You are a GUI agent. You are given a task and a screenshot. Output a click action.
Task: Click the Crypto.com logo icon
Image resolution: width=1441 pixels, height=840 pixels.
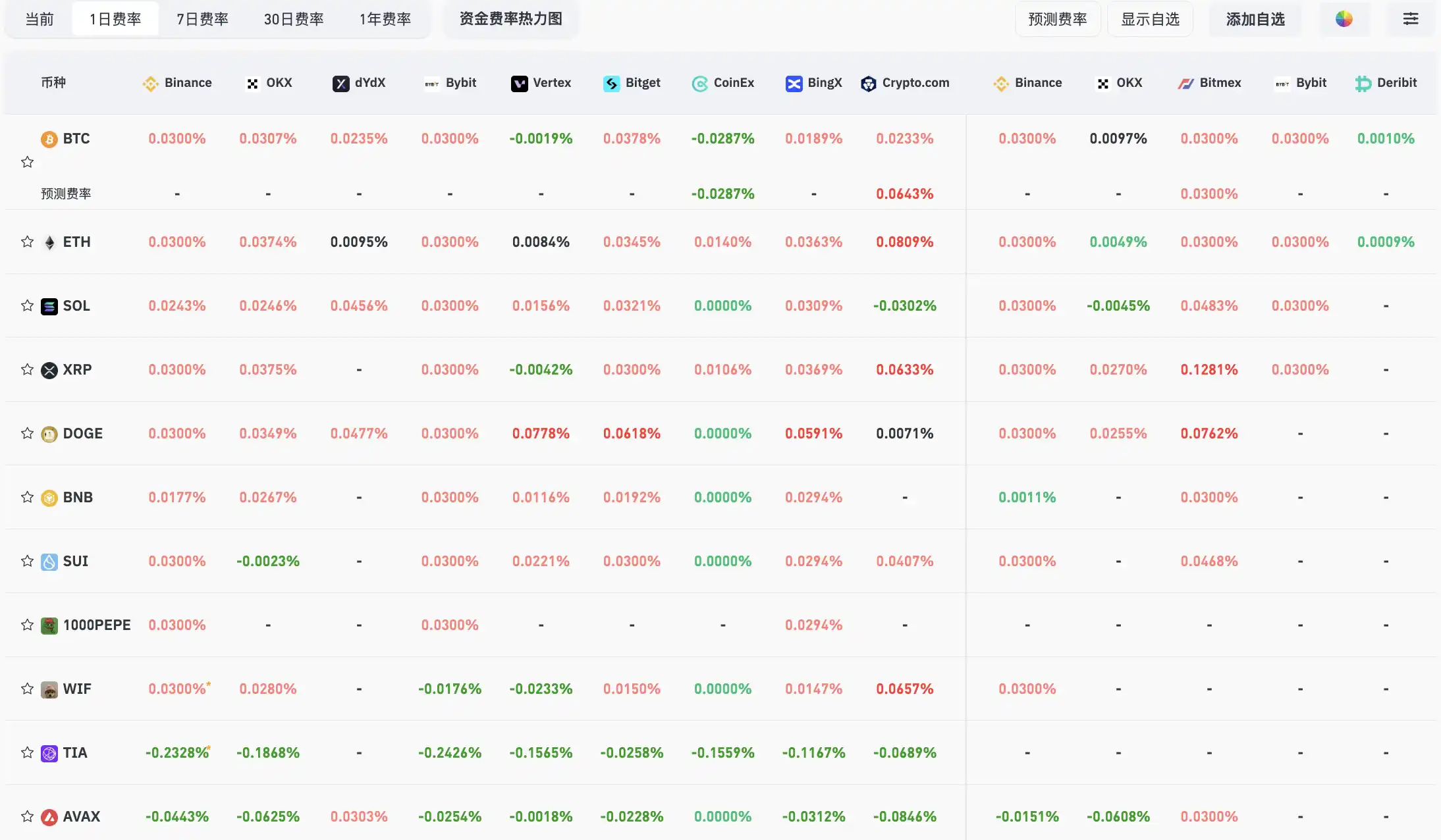868,84
